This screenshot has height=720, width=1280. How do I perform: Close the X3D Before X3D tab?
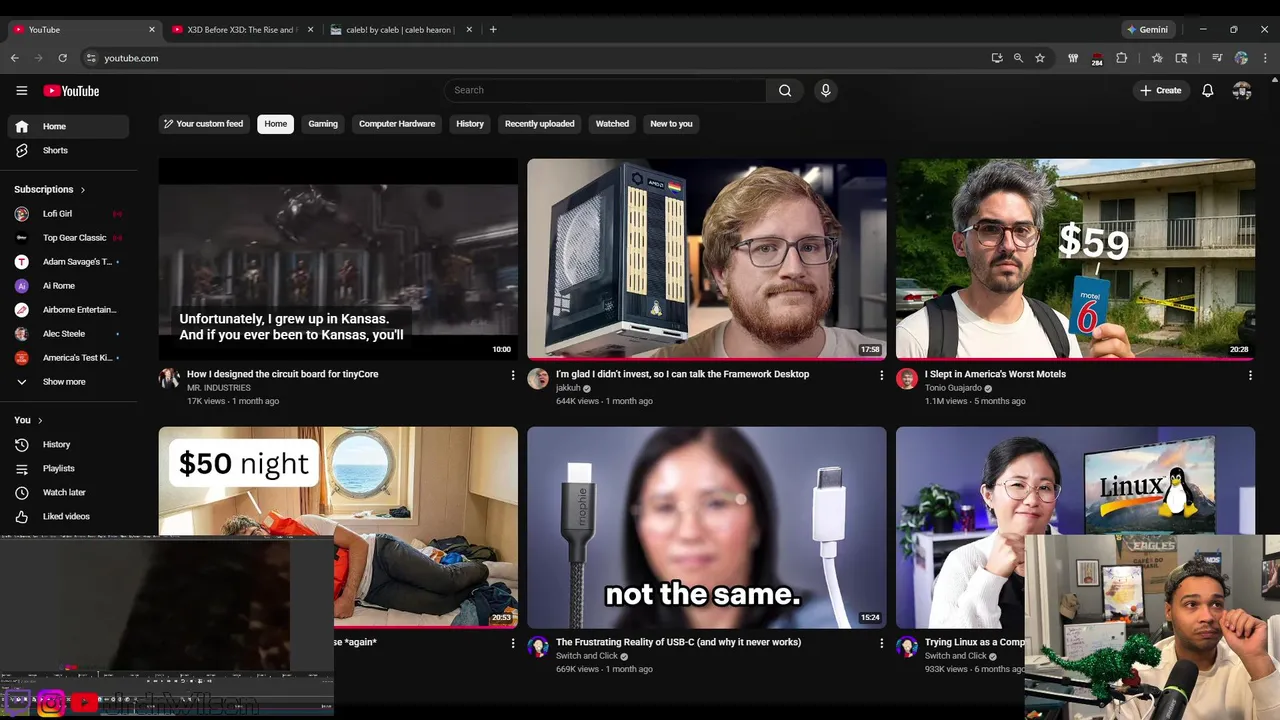tap(310, 30)
